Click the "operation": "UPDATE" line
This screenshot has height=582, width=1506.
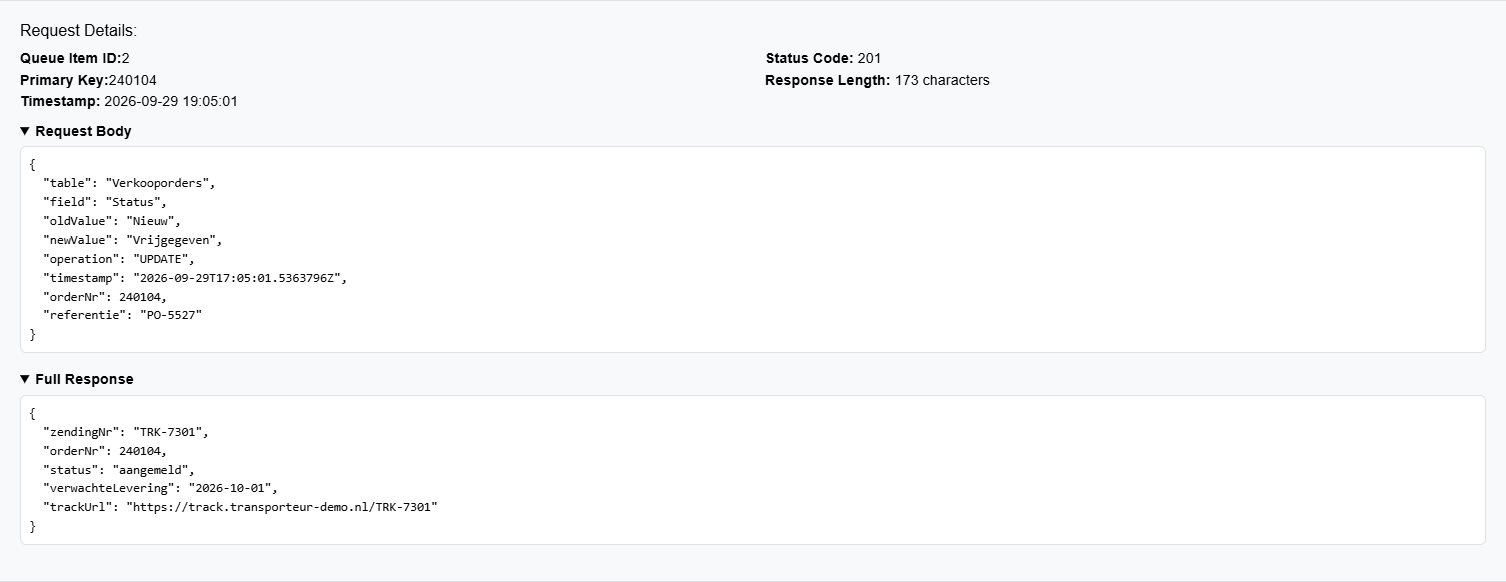point(119,259)
